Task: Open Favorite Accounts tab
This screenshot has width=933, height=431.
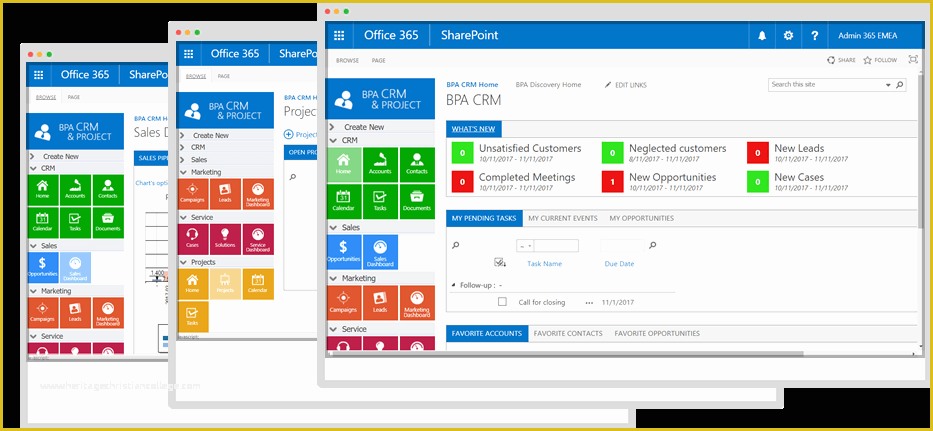Action: pyautogui.click(x=487, y=333)
